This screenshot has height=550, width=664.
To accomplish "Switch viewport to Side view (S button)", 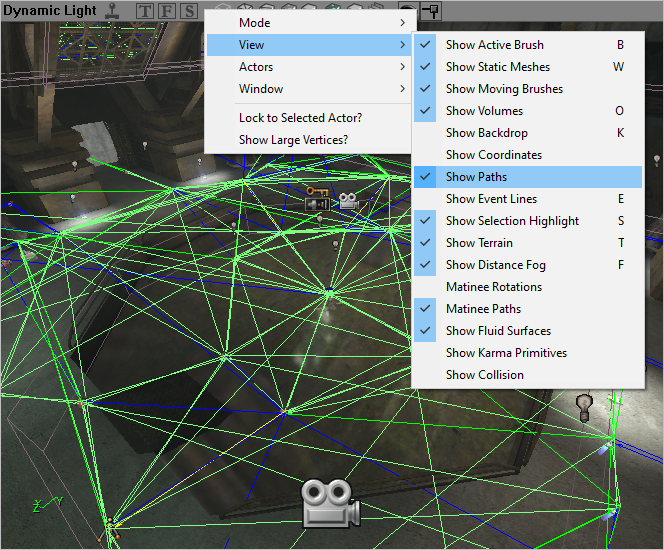I will point(187,11).
